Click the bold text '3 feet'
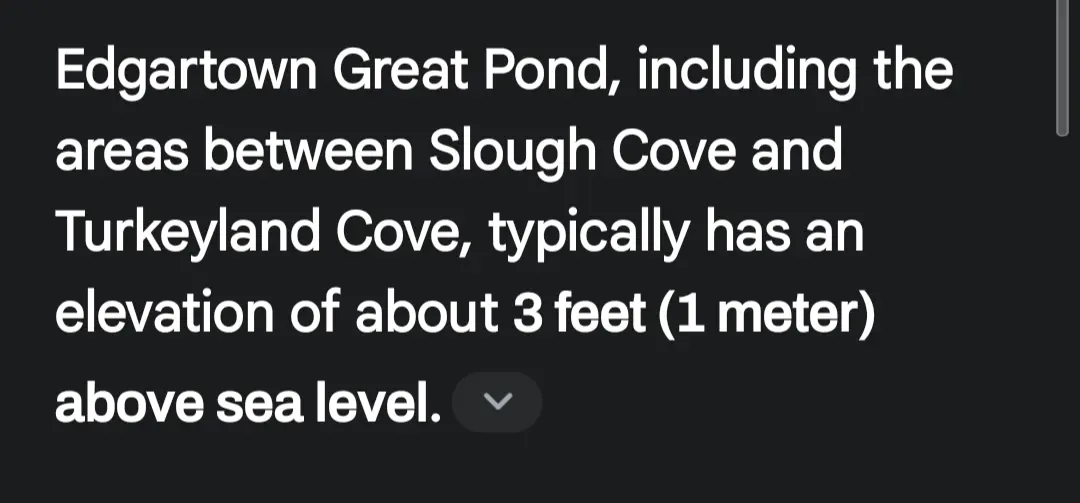Viewport: 1080px width, 503px height. pos(580,314)
